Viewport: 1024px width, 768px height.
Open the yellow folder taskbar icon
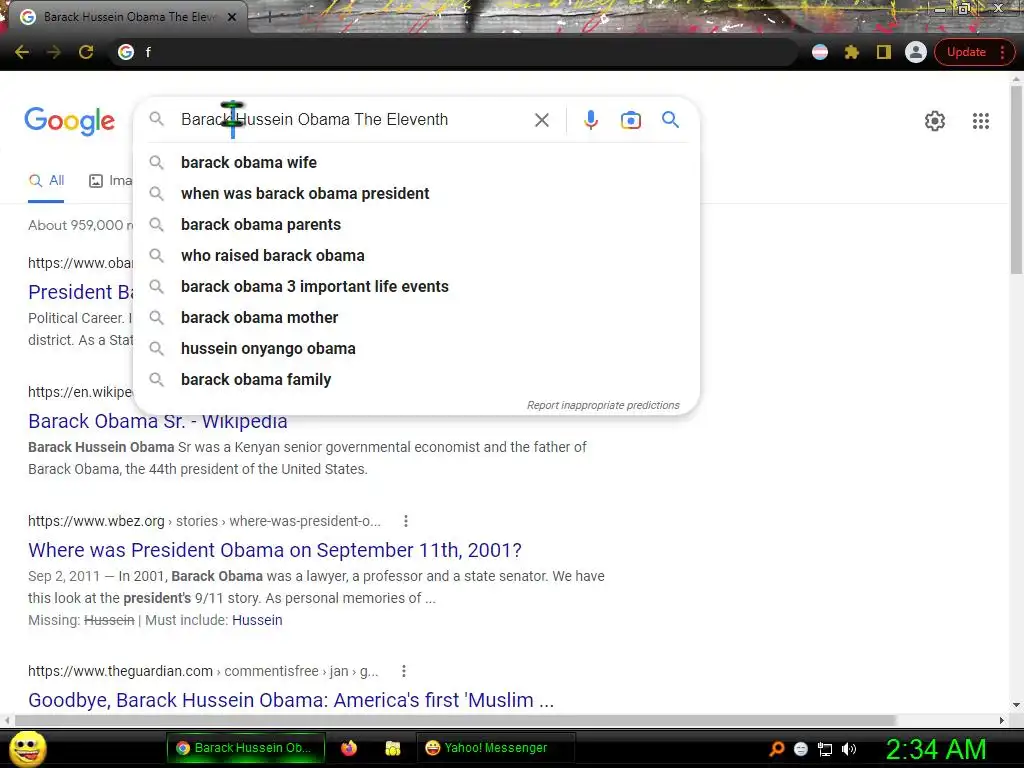coord(392,748)
